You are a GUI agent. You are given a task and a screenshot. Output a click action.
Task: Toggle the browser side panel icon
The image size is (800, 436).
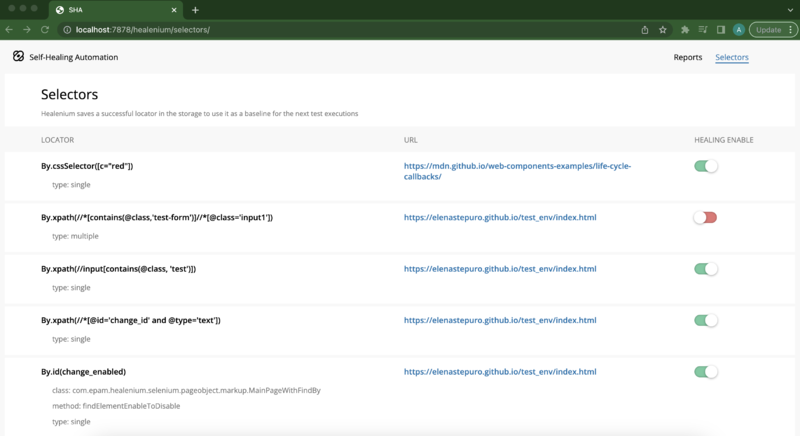(721, 30)
